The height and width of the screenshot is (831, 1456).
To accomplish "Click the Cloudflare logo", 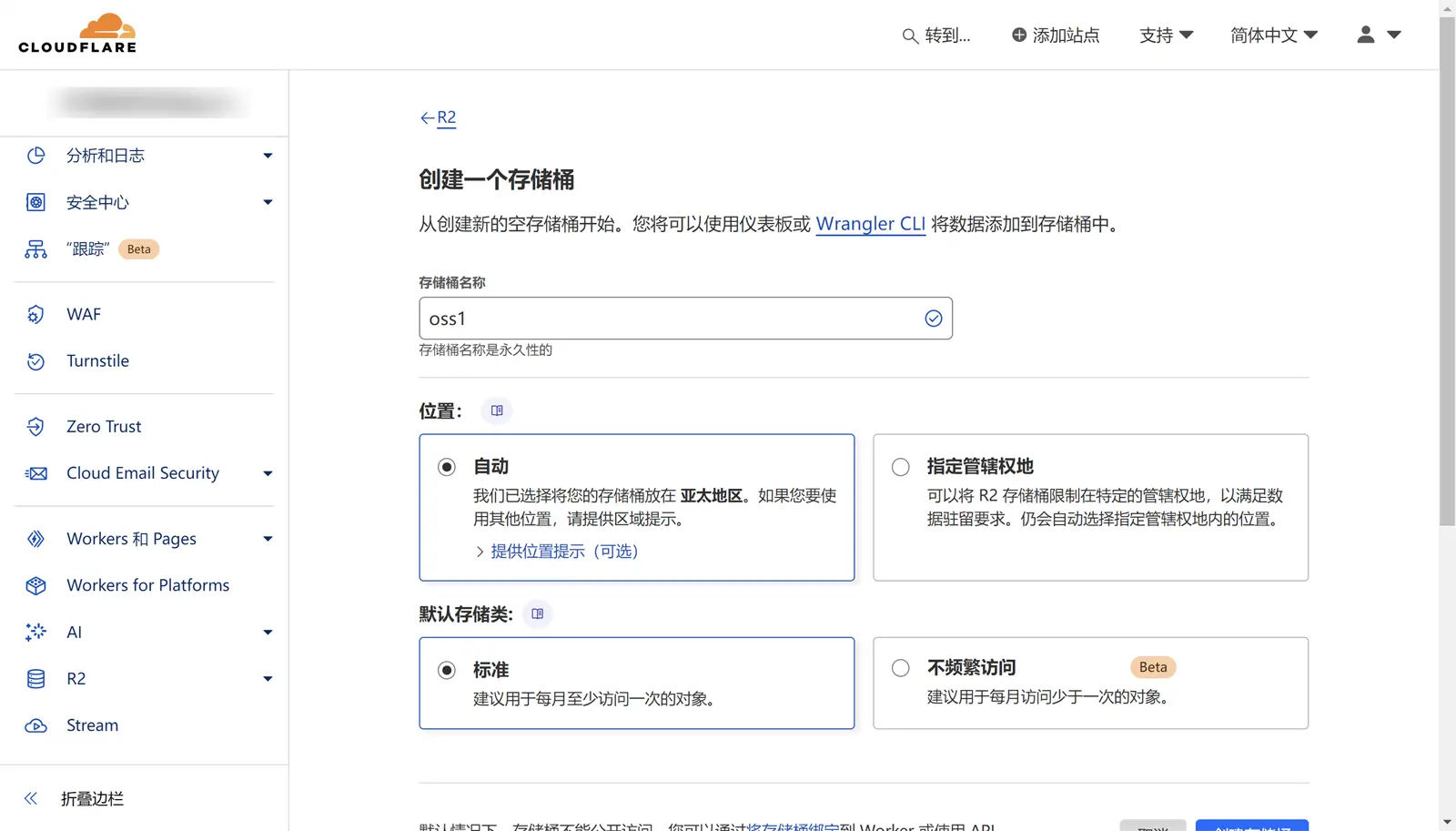I will point(77,34).
